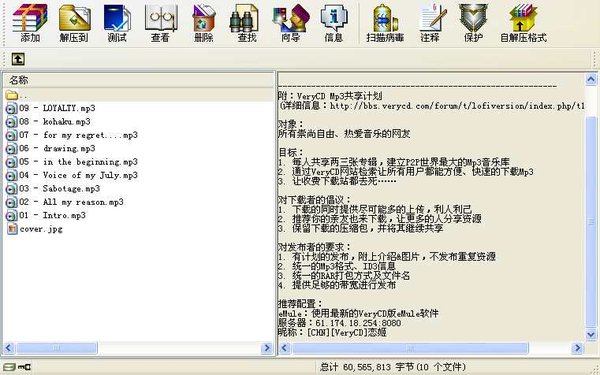This screenshot has height=375, width=600.
Task: Select the cover.jpg file
Action: click(41, 229)
